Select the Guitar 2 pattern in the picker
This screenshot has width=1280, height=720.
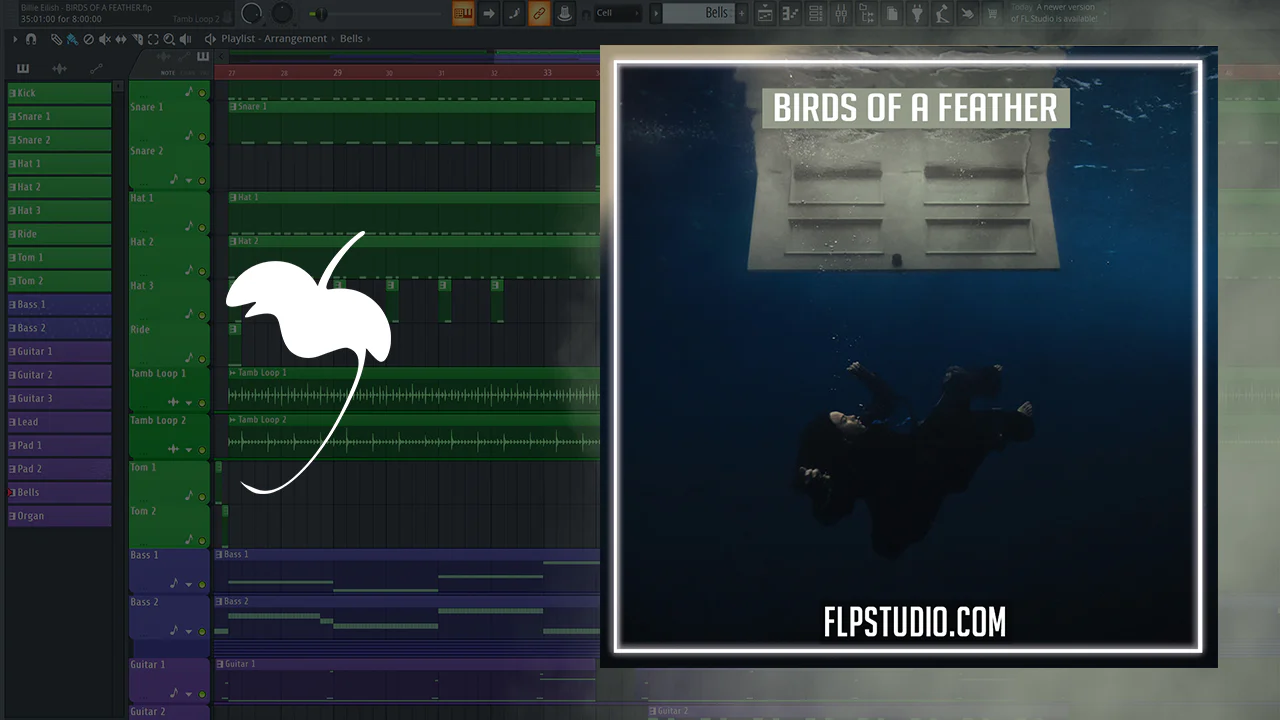[59, 375]
